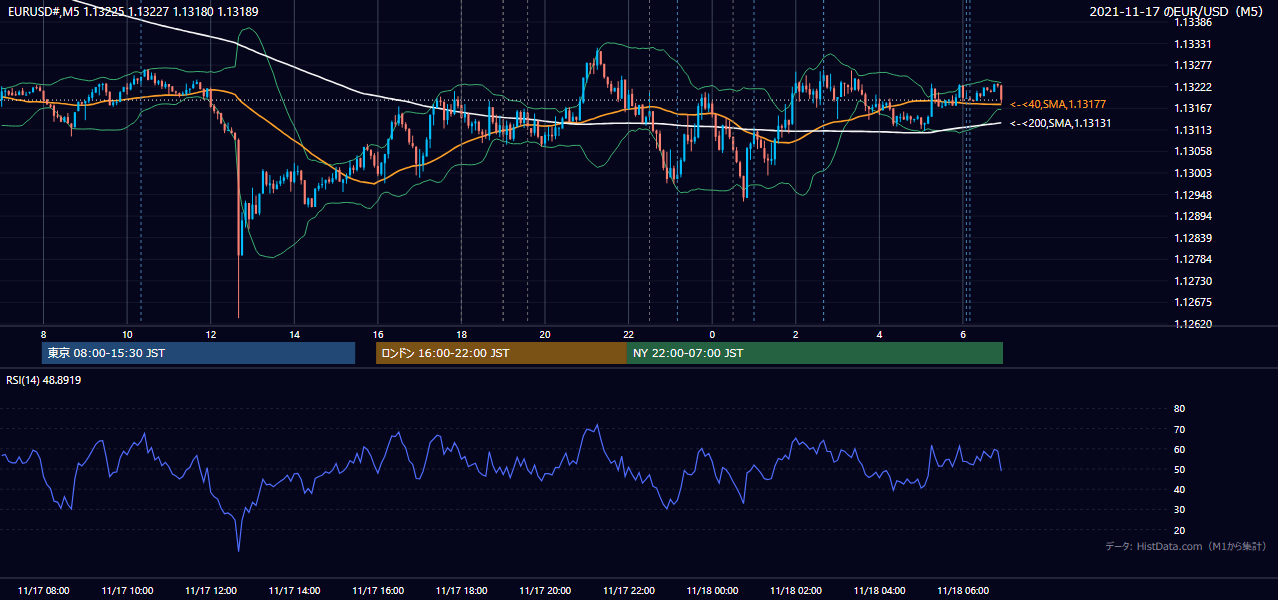This screenshot has height=600, width=1278.
Task: Click price axis value 1.13331
Action: point(1193,44)
